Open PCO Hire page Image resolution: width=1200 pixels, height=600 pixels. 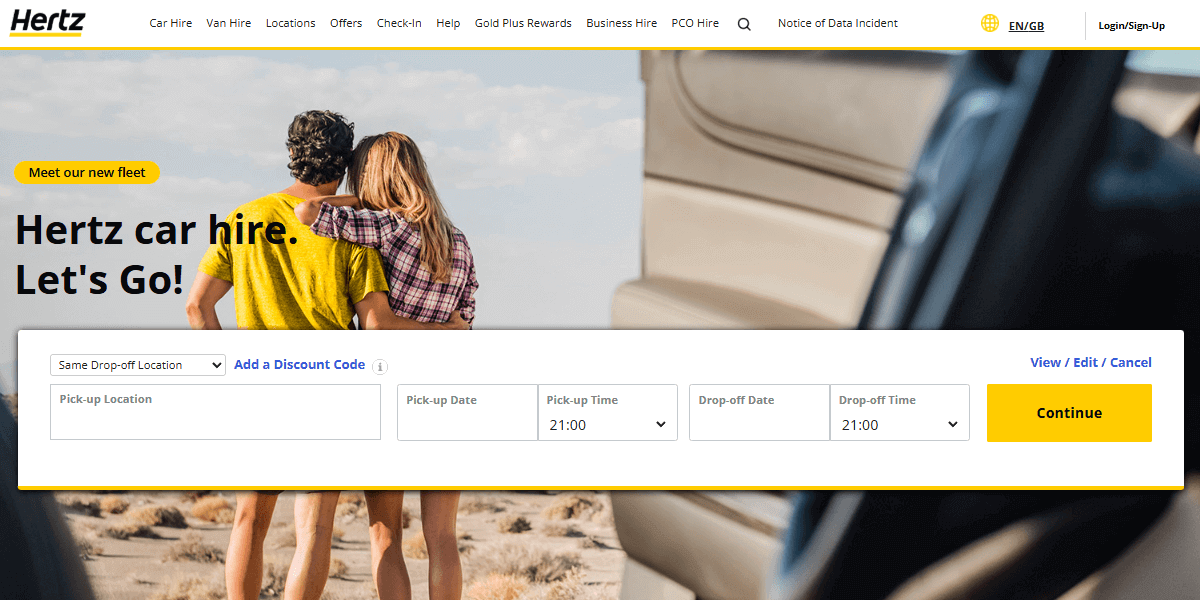tap(695, 23)
